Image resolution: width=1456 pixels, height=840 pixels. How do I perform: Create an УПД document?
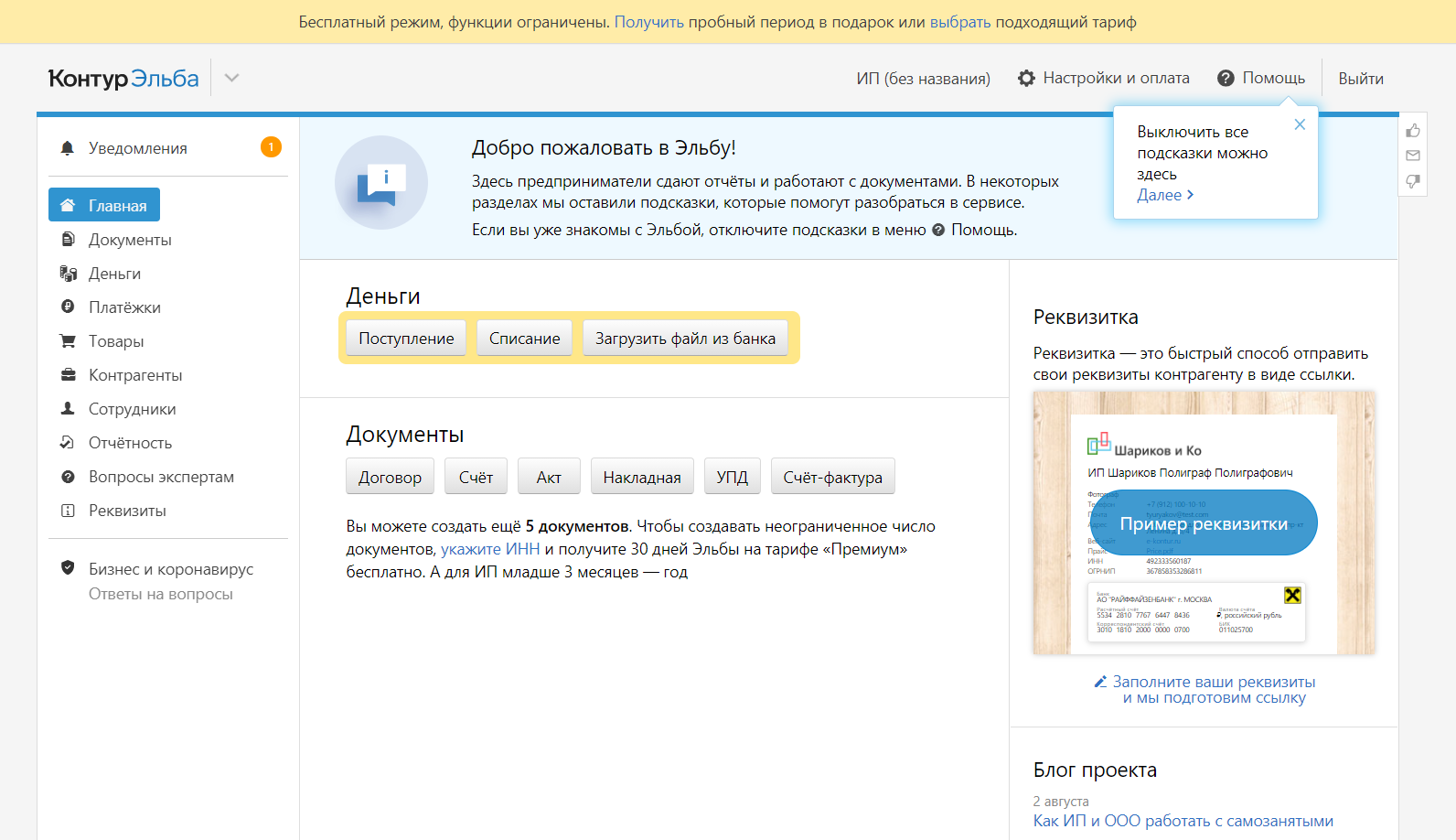coord(733,477)
